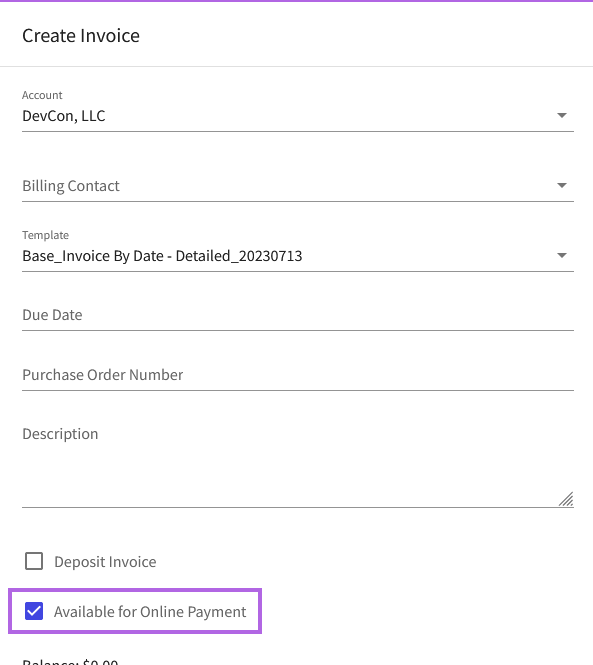Image resolution: width=593 pixels, height=665 pixels.
Task: Click the small Template field label
Action: [45, 235]
